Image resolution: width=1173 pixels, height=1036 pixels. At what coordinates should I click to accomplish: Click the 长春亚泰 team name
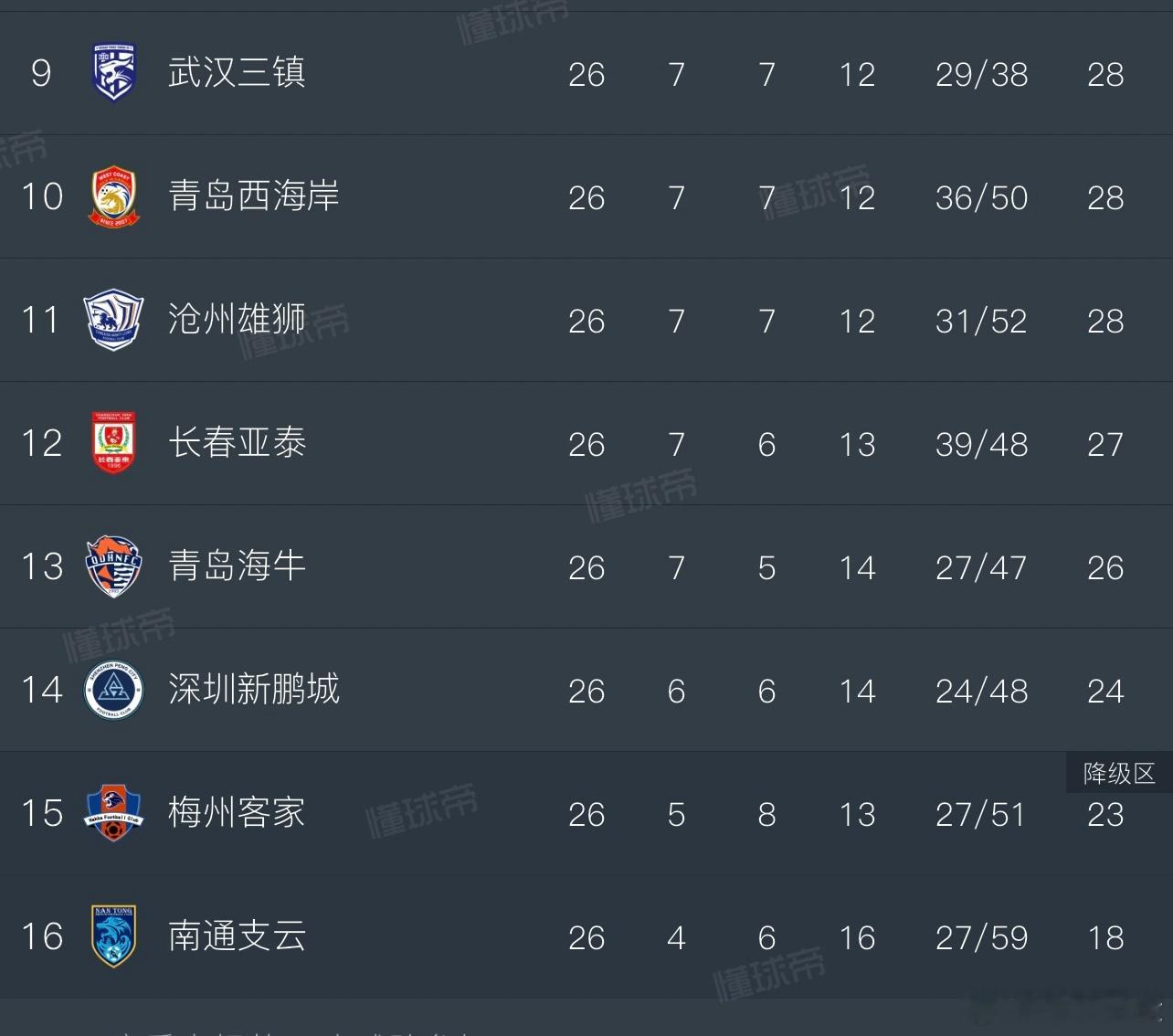pos(237,443)
